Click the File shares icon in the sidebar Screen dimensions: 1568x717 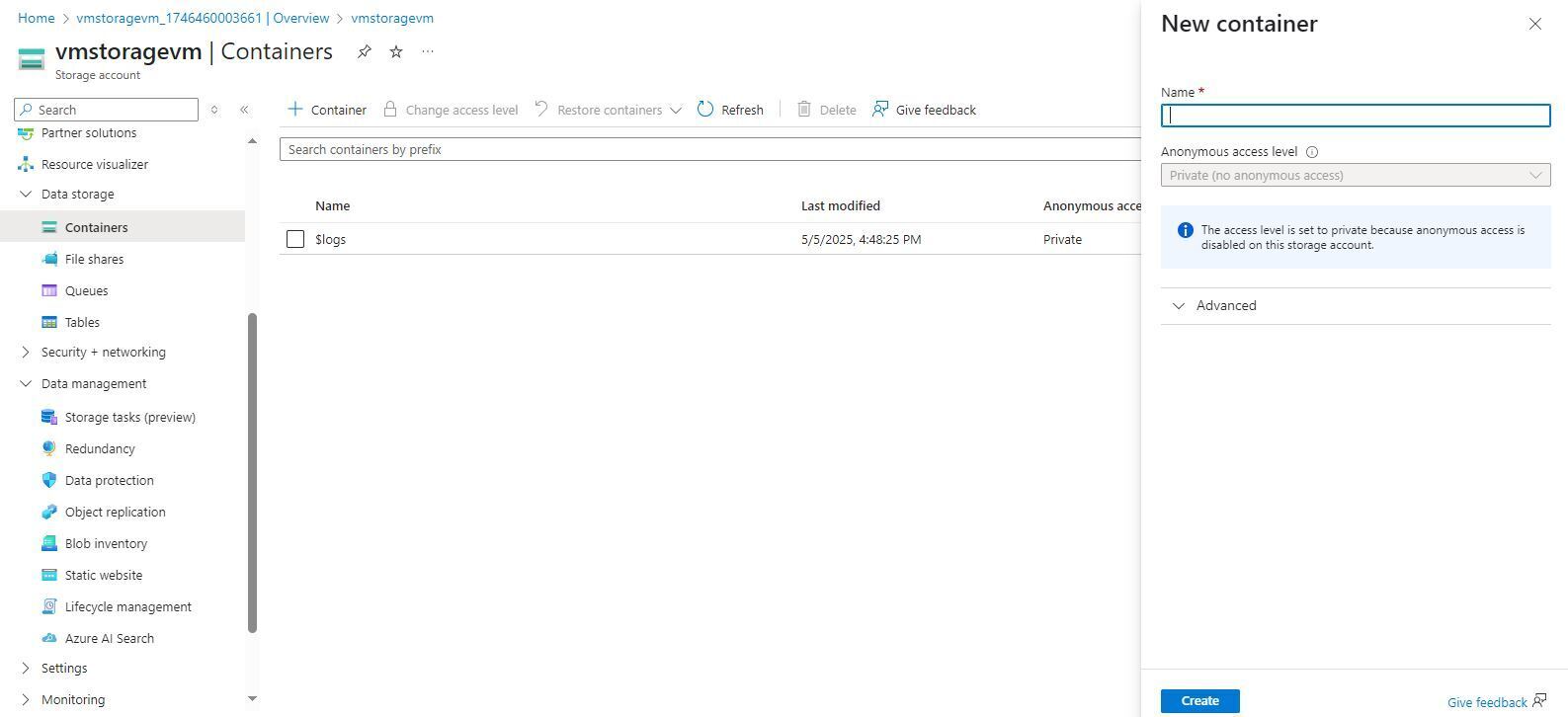tap(49, 259)
